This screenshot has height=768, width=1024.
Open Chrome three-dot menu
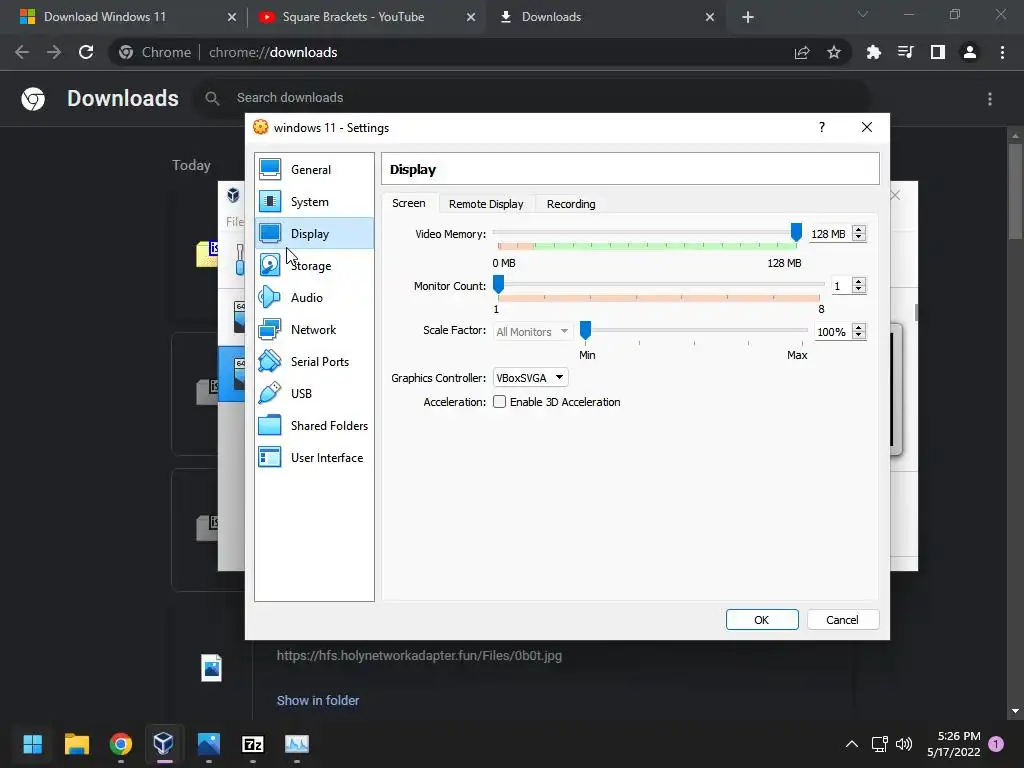(x=1002, y=52)
